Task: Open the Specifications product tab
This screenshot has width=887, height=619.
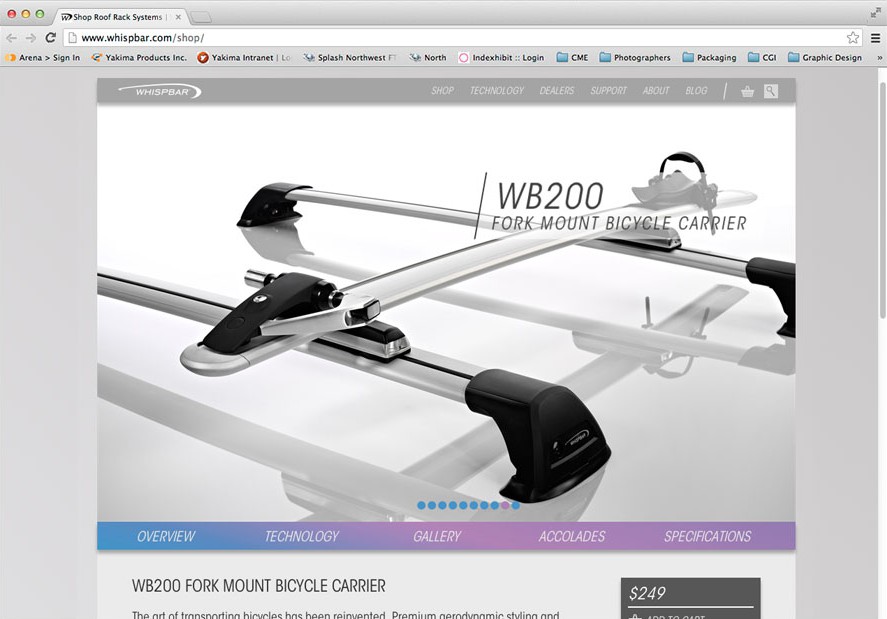Action: (707, 536)
